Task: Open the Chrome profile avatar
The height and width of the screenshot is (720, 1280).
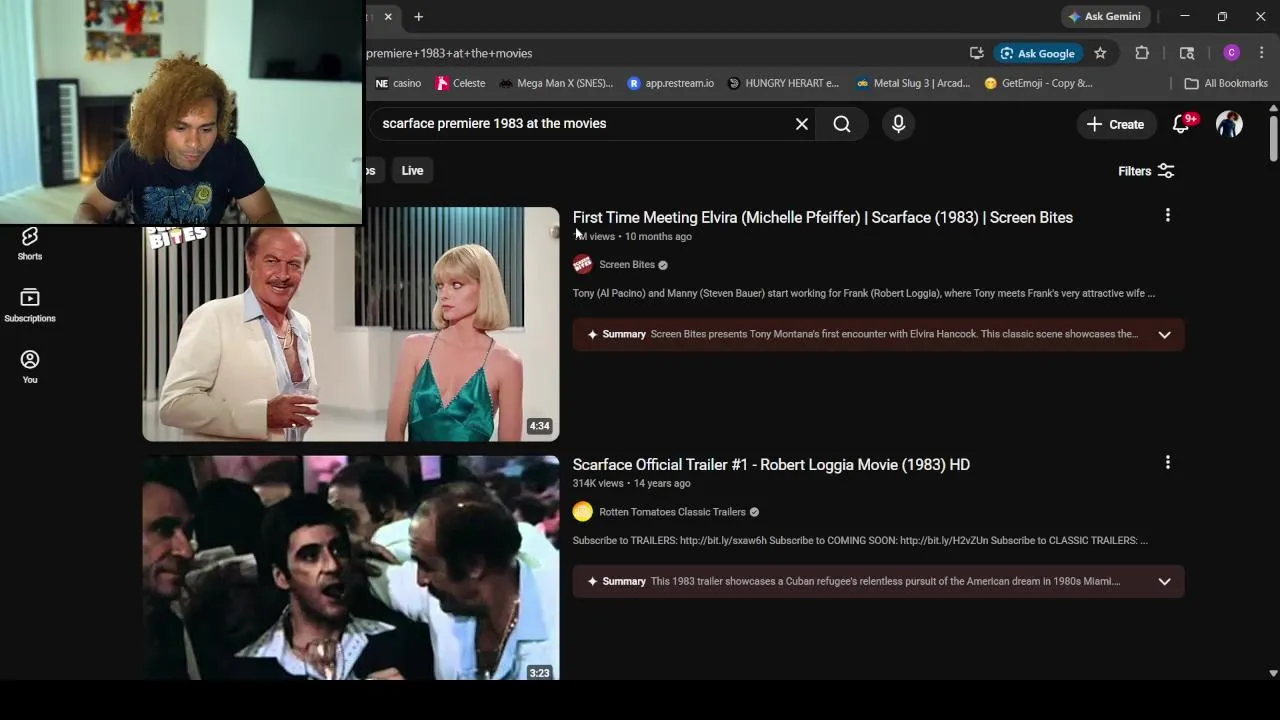Action: coord(1232,53)
